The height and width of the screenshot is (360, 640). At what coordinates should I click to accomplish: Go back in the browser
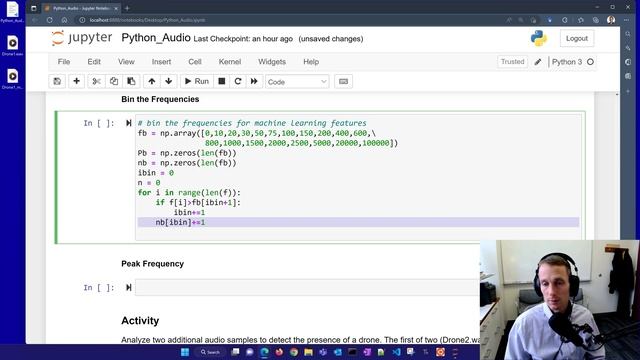pos(35,20)
